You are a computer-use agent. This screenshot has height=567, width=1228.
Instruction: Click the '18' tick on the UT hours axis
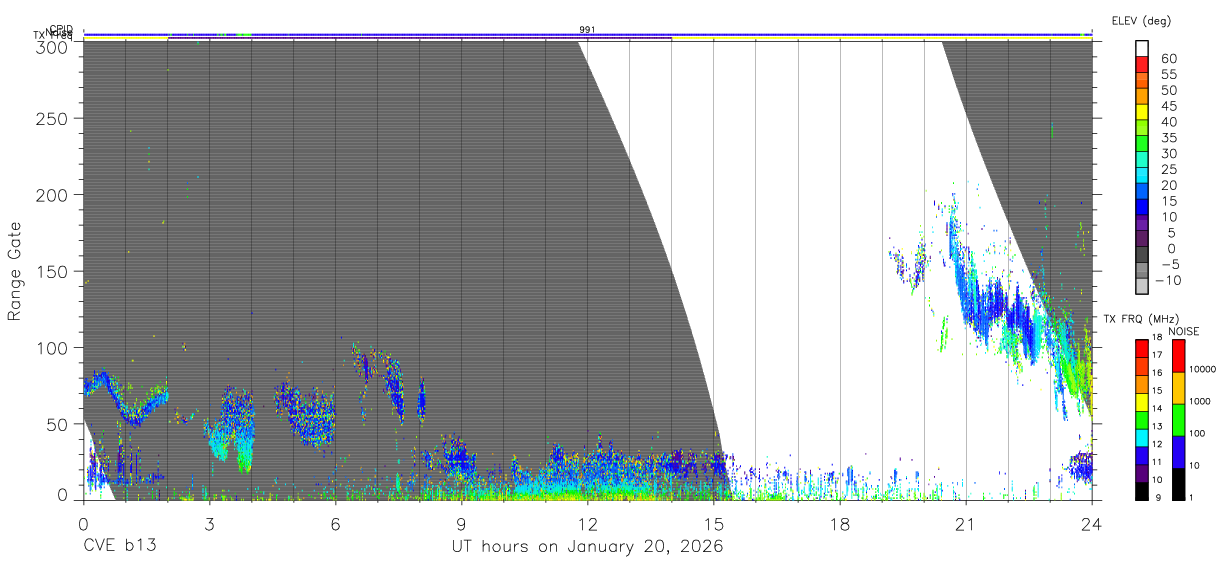coord(839,523)
